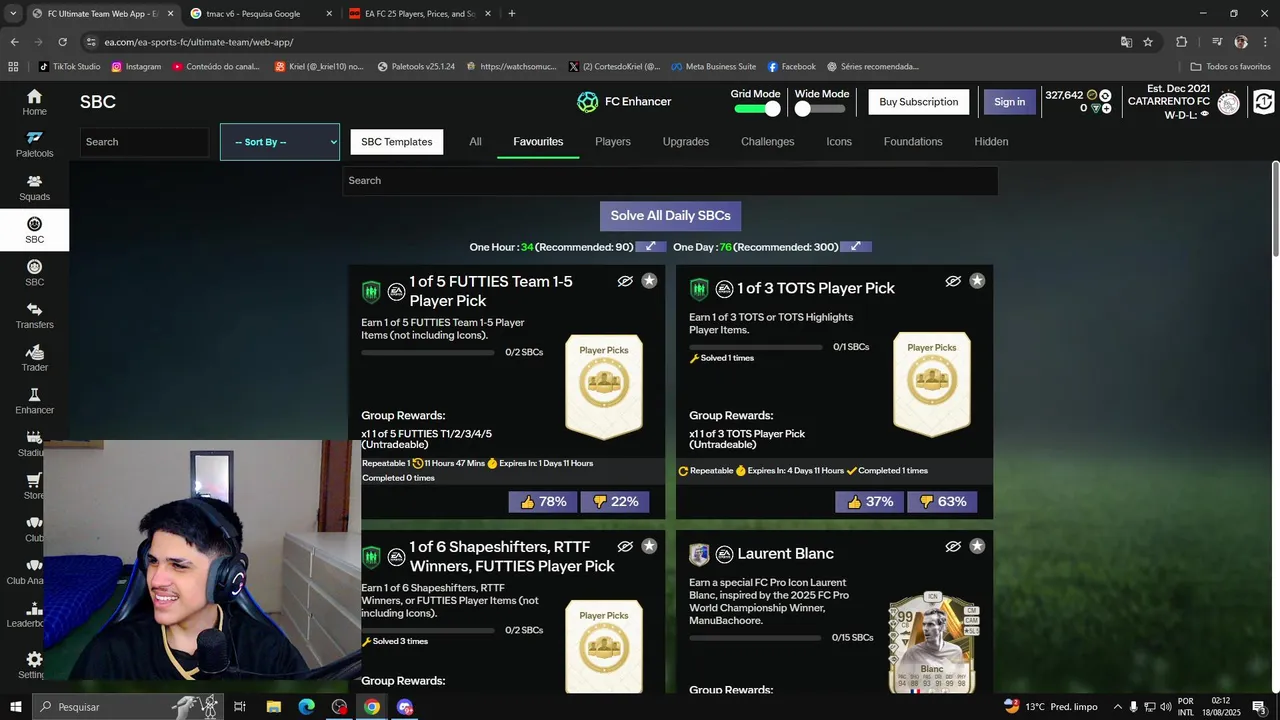Add FC points with plus icon
1280x720 pixels.
tap(1107, 108)
